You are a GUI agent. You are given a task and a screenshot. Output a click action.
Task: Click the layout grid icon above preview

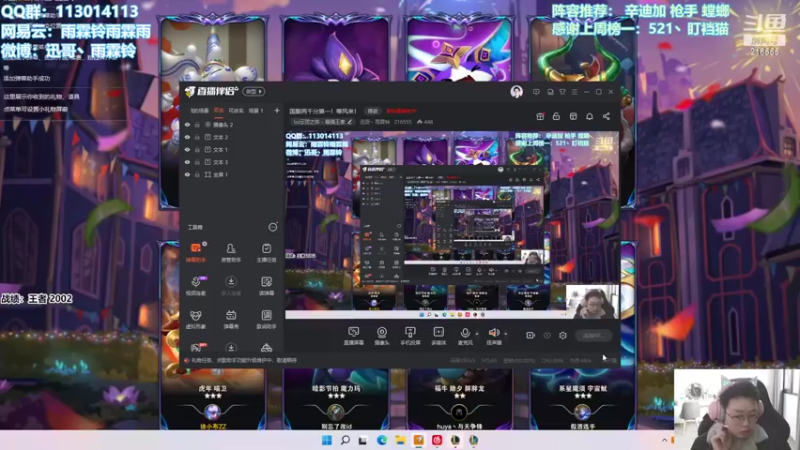point(573,116)
